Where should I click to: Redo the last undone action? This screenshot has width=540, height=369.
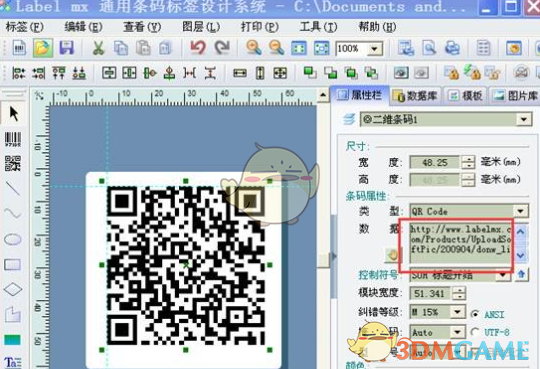coord(222,48)
